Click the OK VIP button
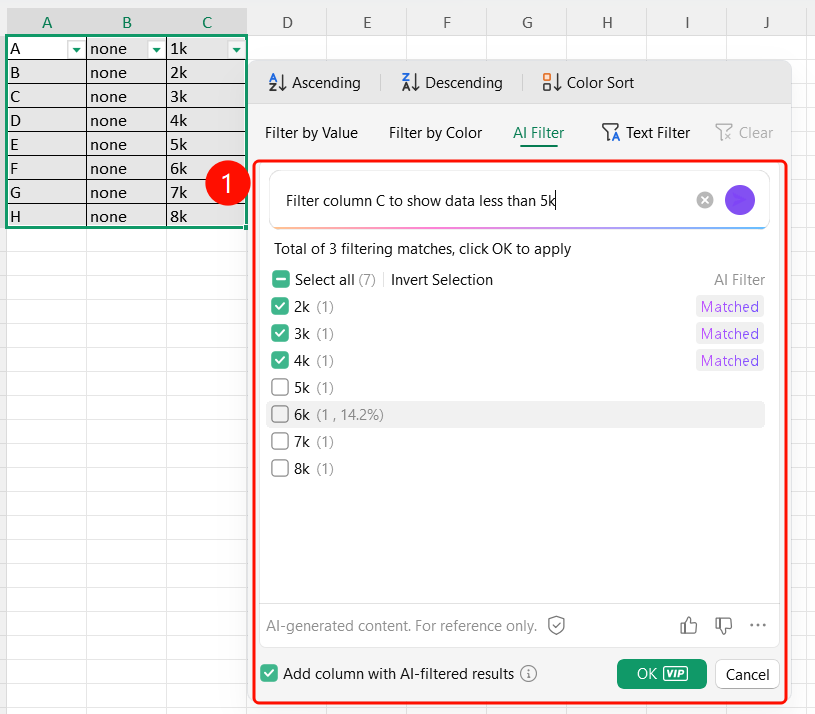This screenshot has height=714, width=815. point(662,674)
